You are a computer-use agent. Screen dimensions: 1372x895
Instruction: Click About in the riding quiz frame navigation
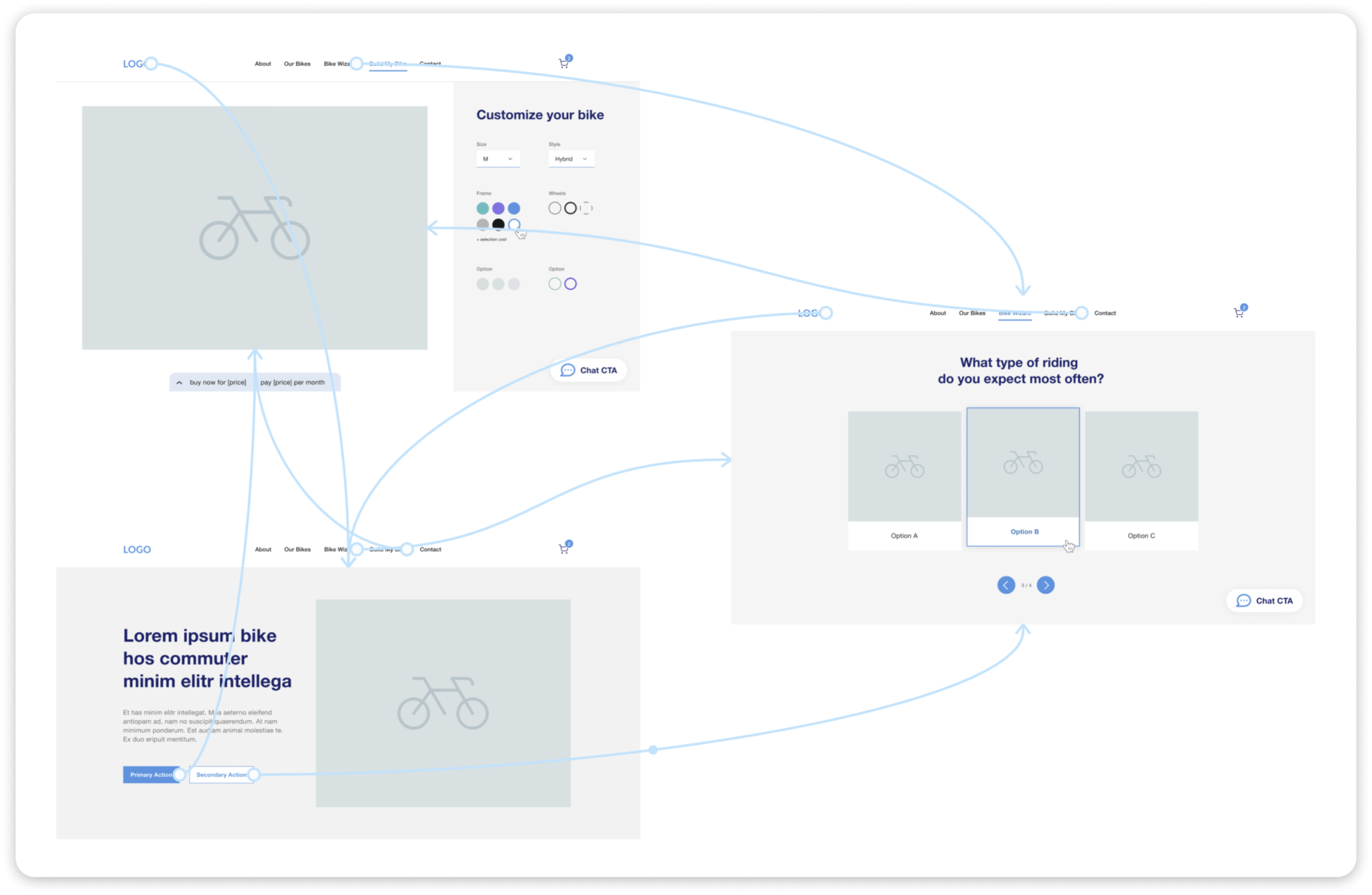pos(938,313)
